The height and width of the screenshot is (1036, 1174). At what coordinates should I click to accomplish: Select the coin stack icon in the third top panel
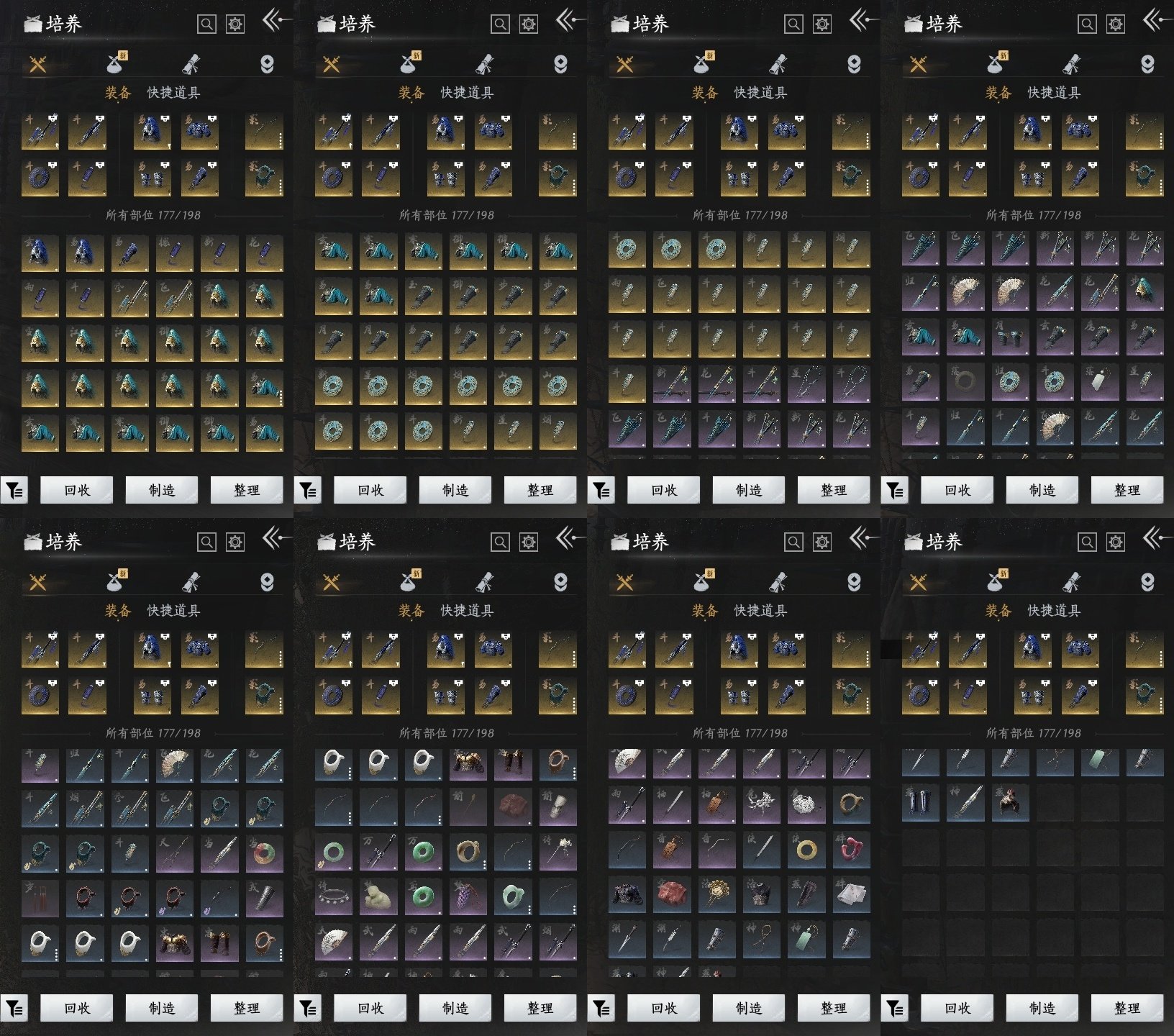[x=854, y=65]
